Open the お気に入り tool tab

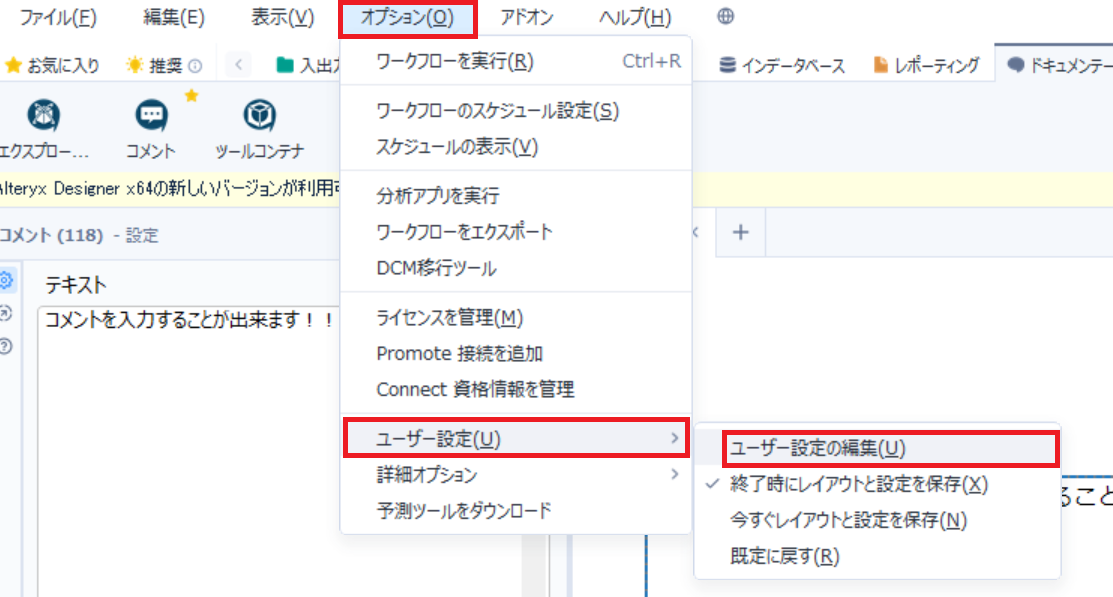click(53, 66)
